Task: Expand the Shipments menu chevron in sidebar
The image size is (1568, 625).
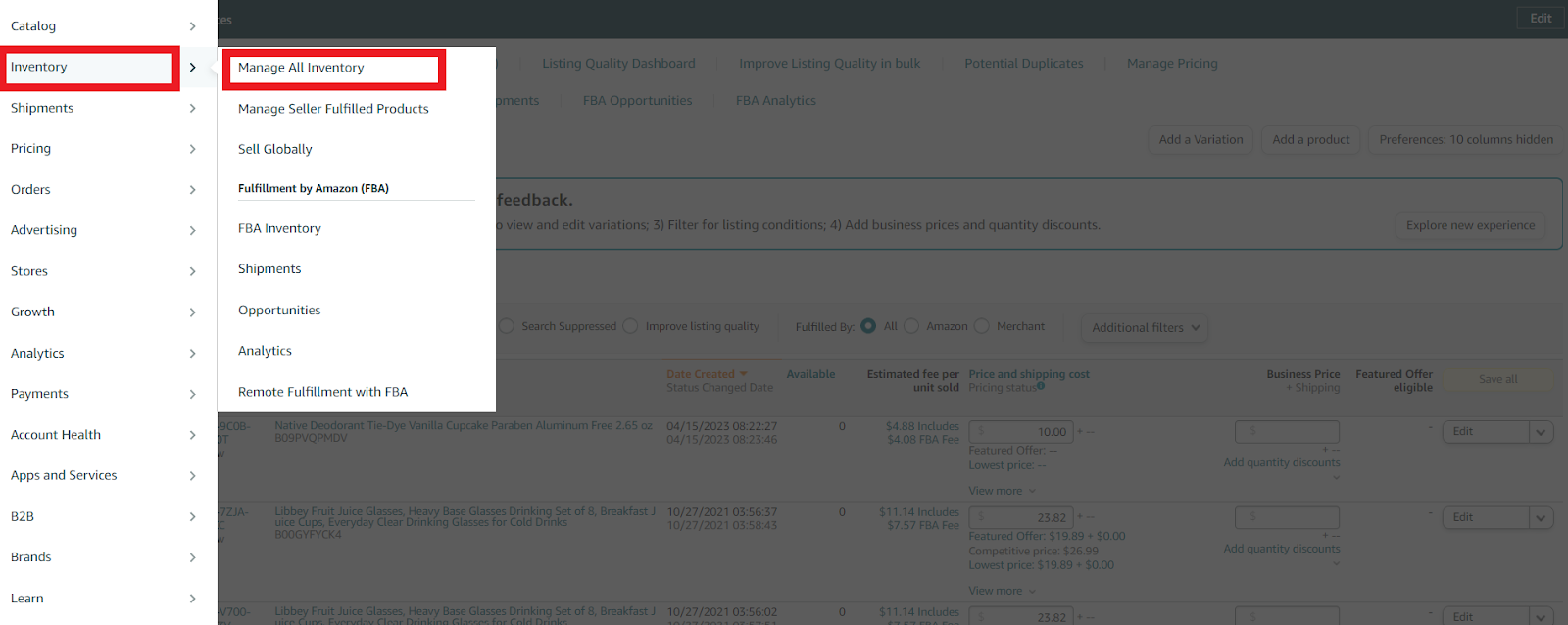Action: pyautogui.click(x=192, y=108)
